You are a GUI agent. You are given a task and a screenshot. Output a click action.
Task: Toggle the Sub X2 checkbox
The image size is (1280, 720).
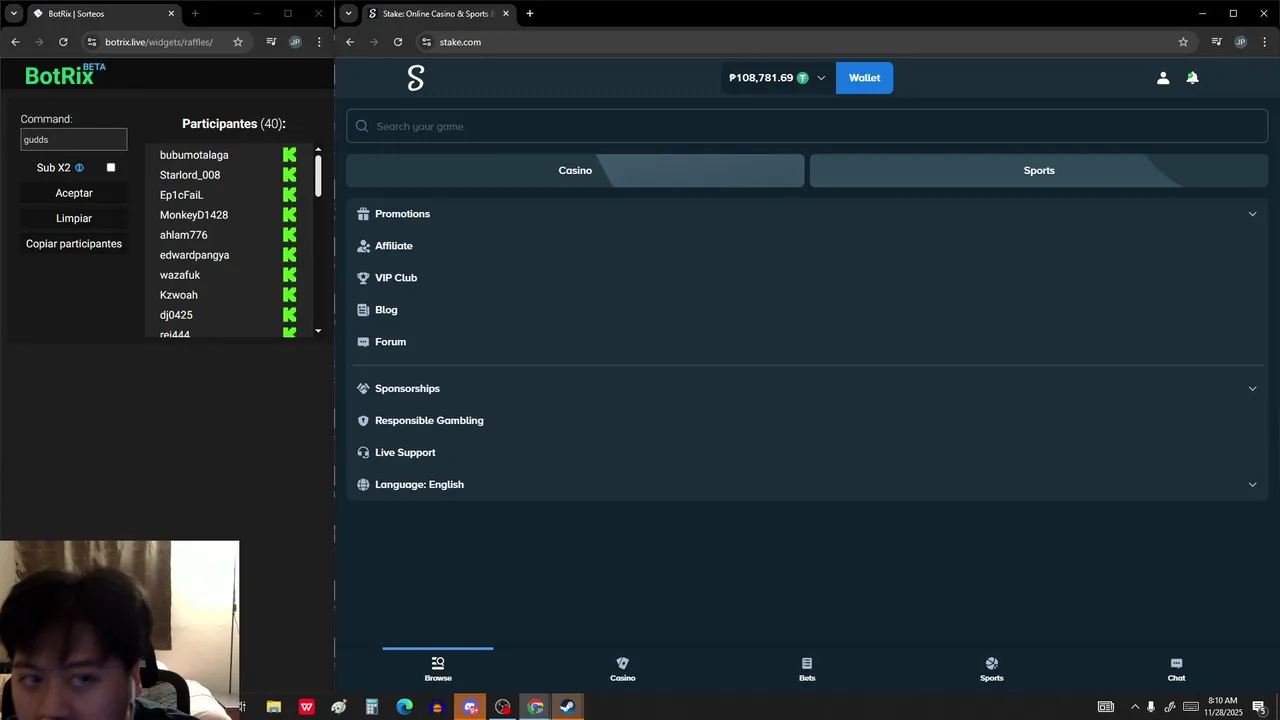click(111, 168)
